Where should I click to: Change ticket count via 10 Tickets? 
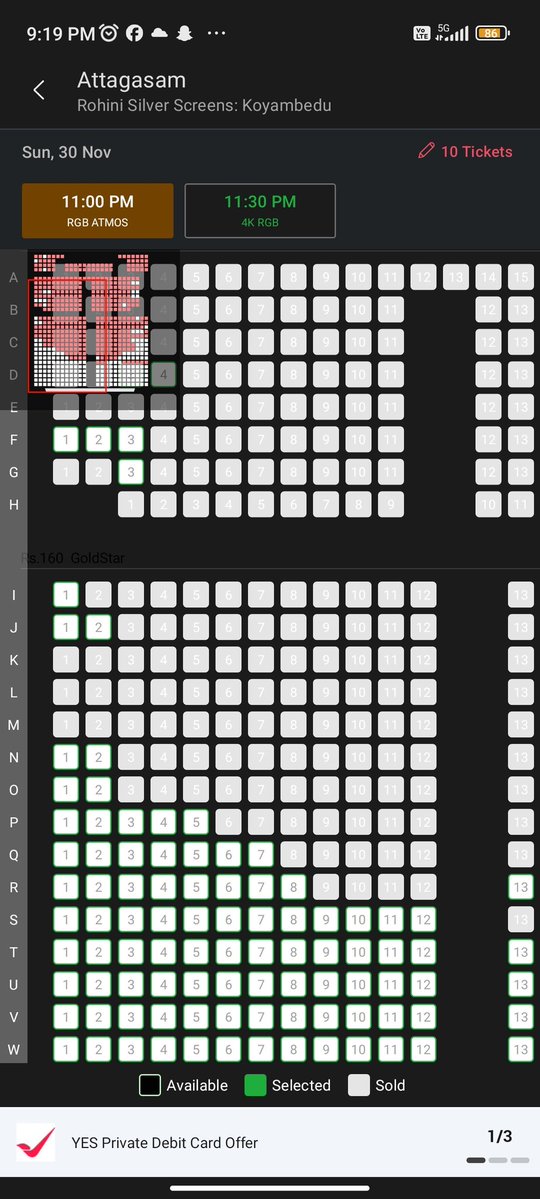tap(476, 151)
